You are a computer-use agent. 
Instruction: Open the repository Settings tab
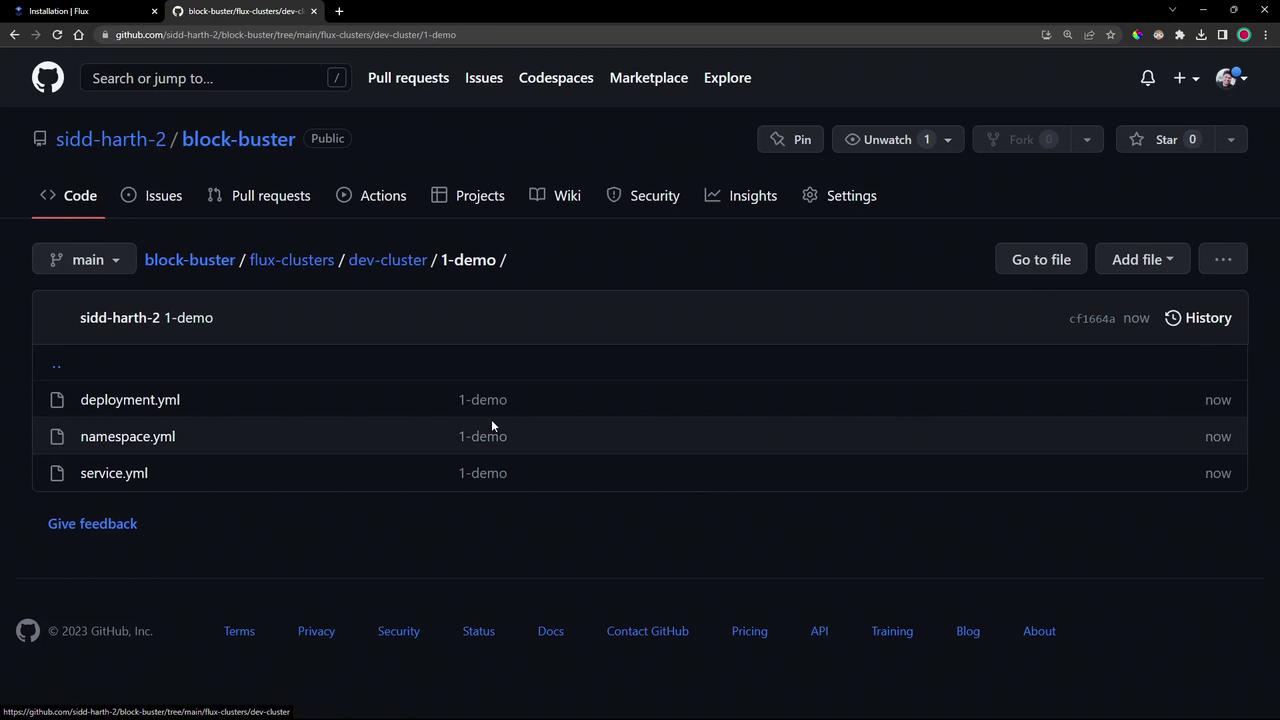840,196
